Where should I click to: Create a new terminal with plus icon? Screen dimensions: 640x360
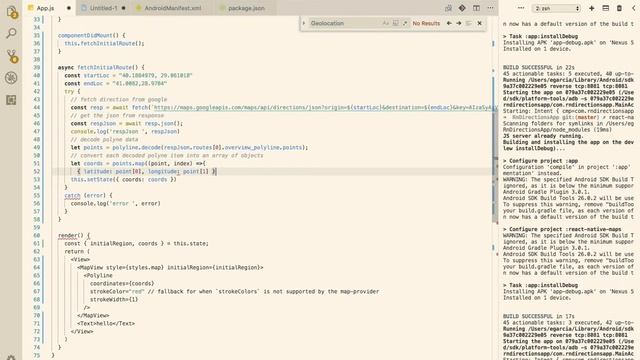point(591,8)
